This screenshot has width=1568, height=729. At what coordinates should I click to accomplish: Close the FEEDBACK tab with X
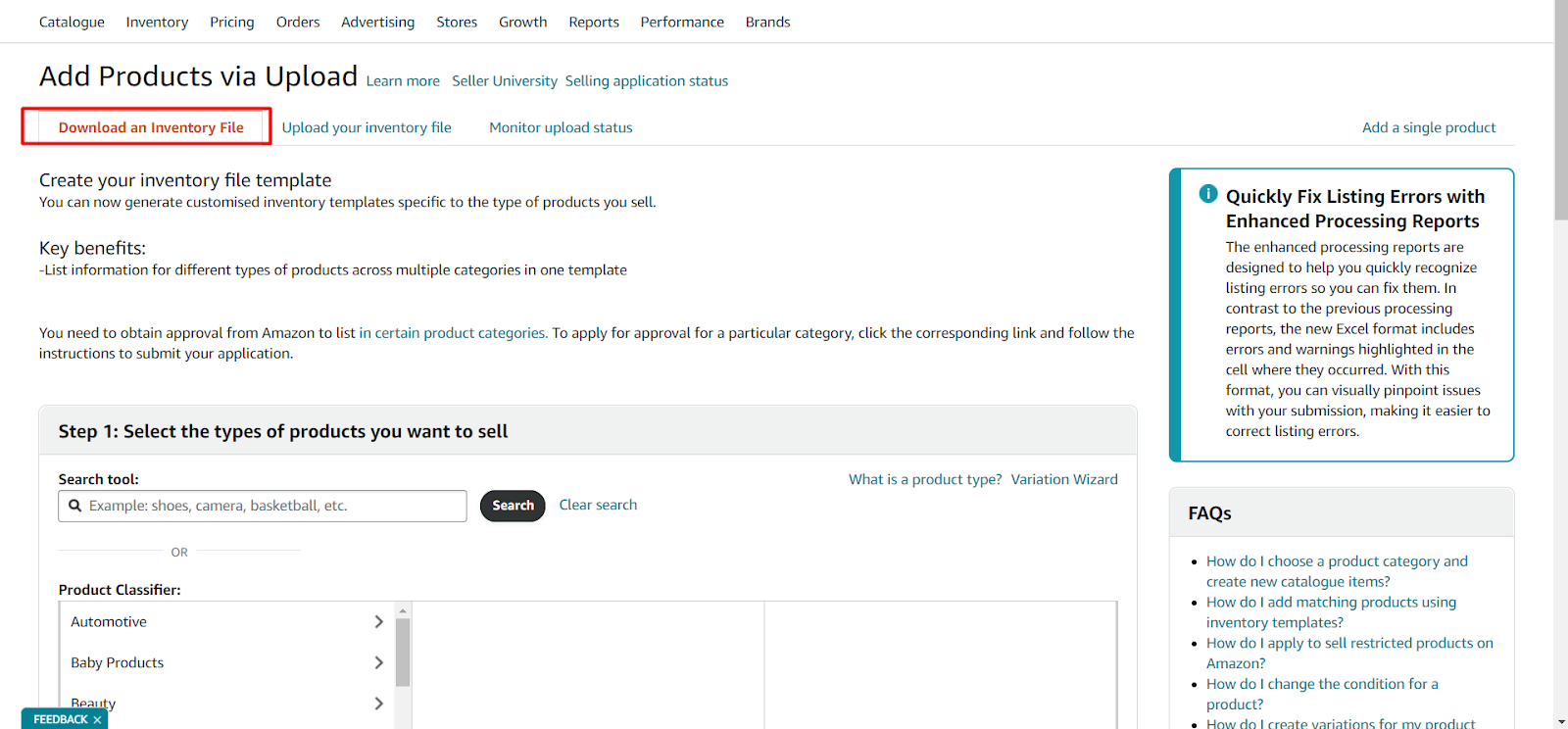(x=97, y=720)
